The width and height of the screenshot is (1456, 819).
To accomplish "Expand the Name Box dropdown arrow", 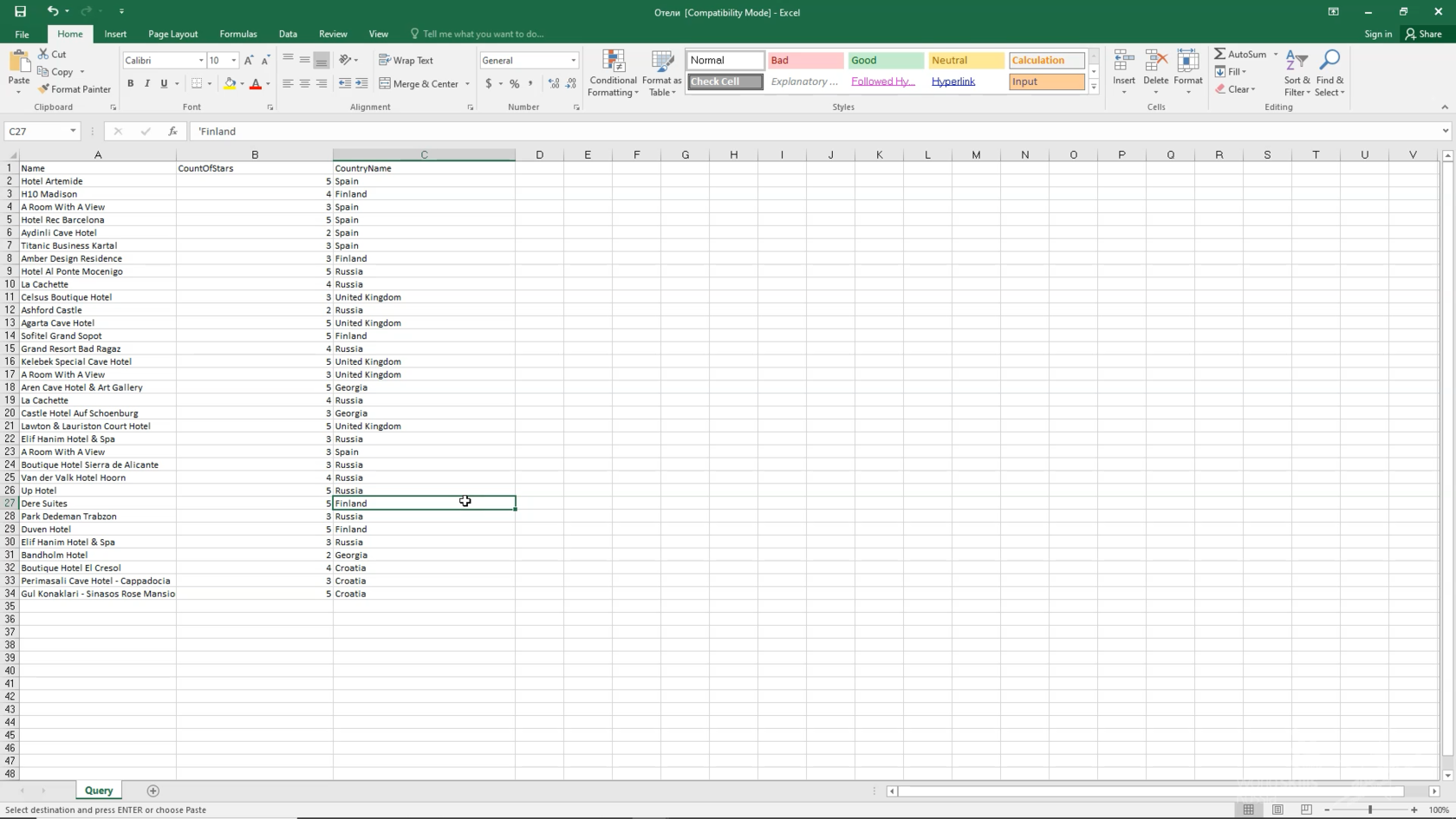I will pyautogui.click(x=73, y=132).
